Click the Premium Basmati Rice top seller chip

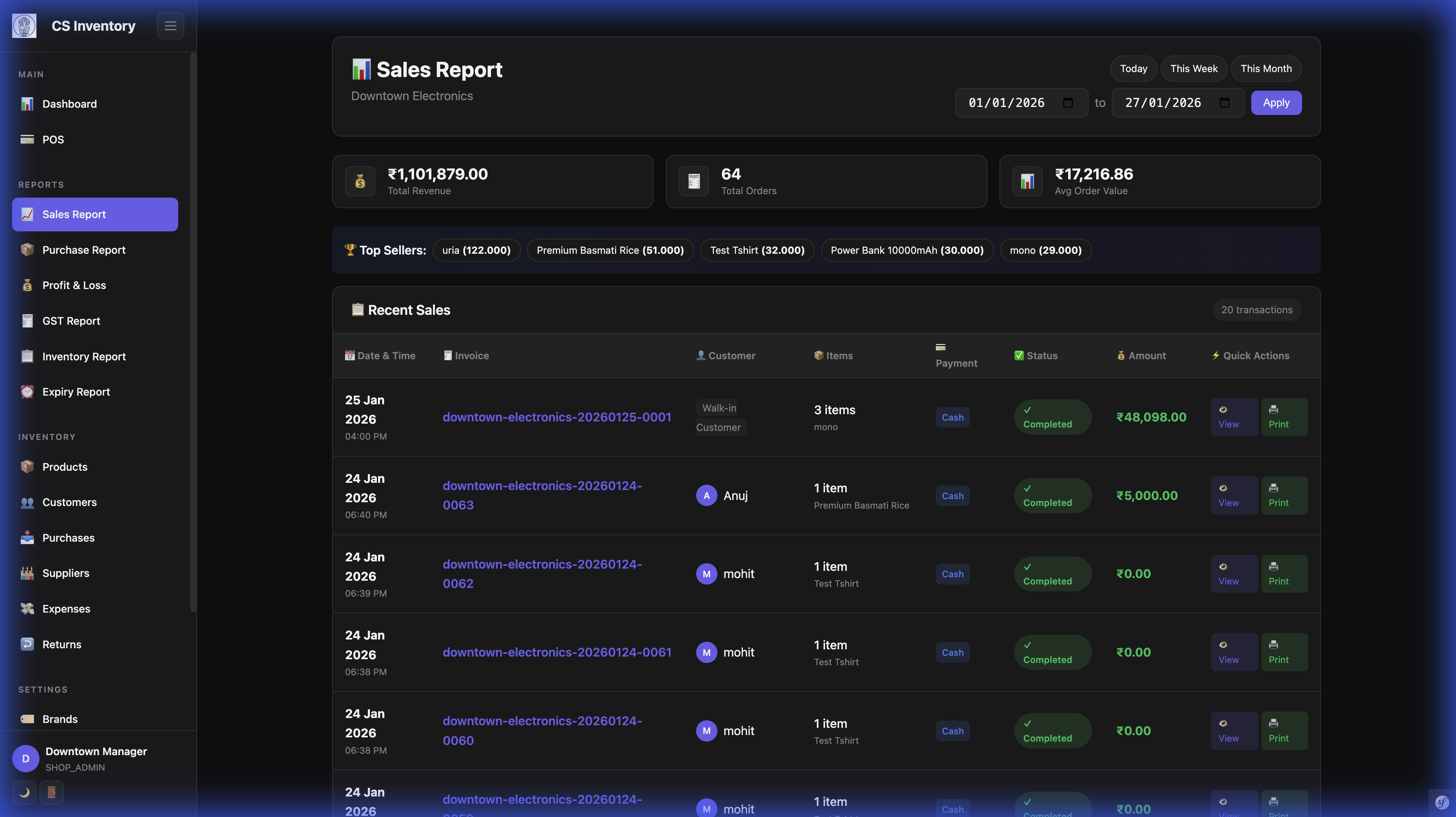click(x=610, y=250)
